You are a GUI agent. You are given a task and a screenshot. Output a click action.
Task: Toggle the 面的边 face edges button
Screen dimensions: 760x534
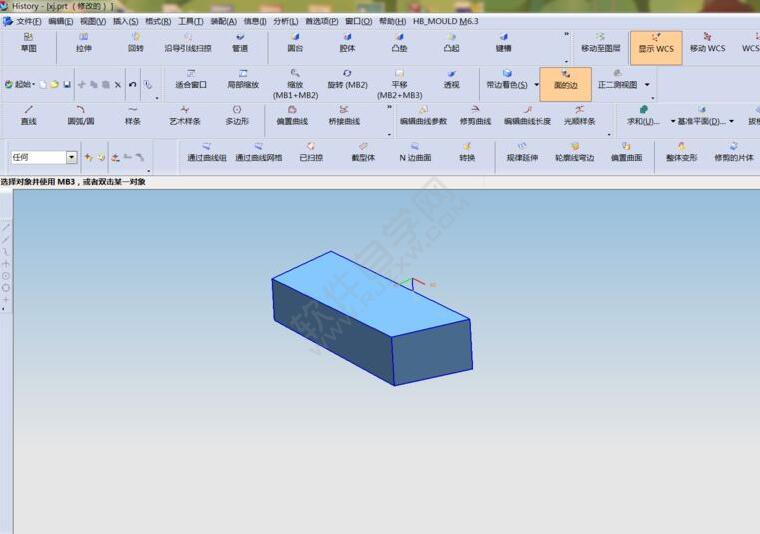point(565,84)
